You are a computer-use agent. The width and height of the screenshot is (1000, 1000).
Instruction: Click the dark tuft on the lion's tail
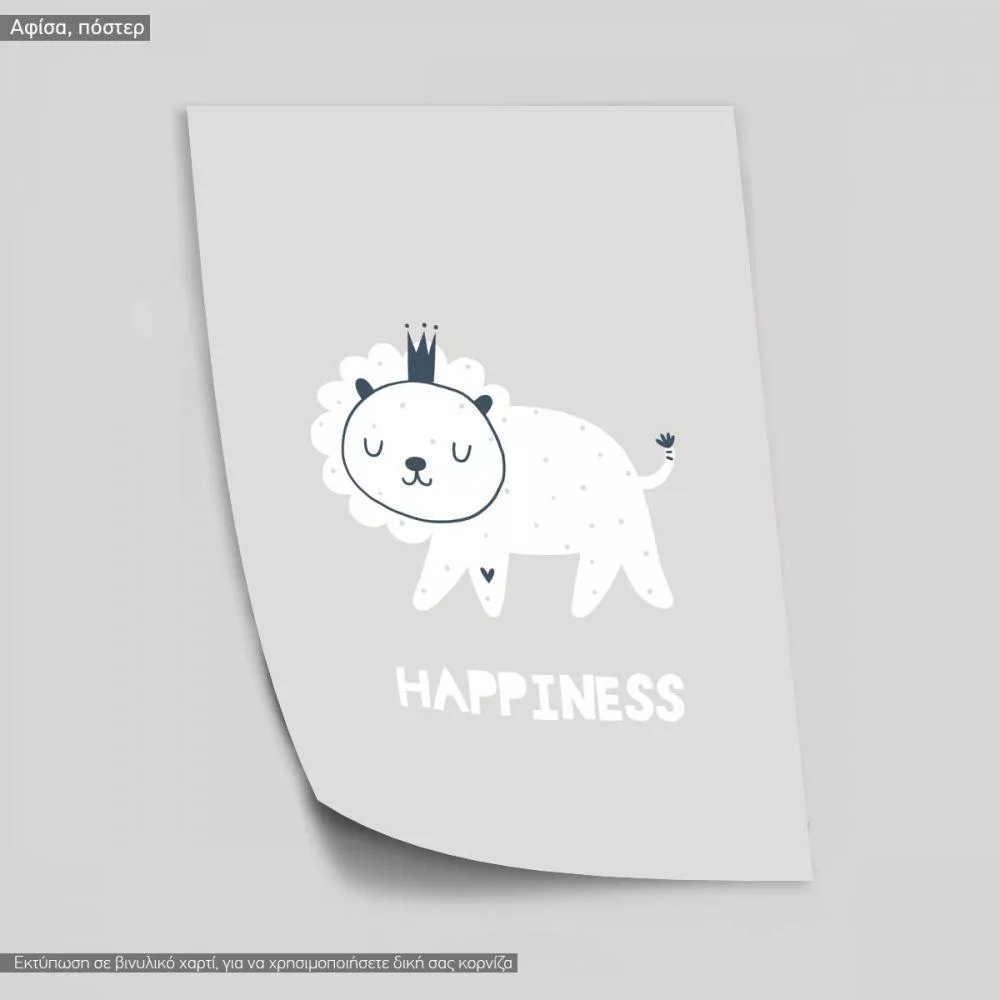(665, 443)
